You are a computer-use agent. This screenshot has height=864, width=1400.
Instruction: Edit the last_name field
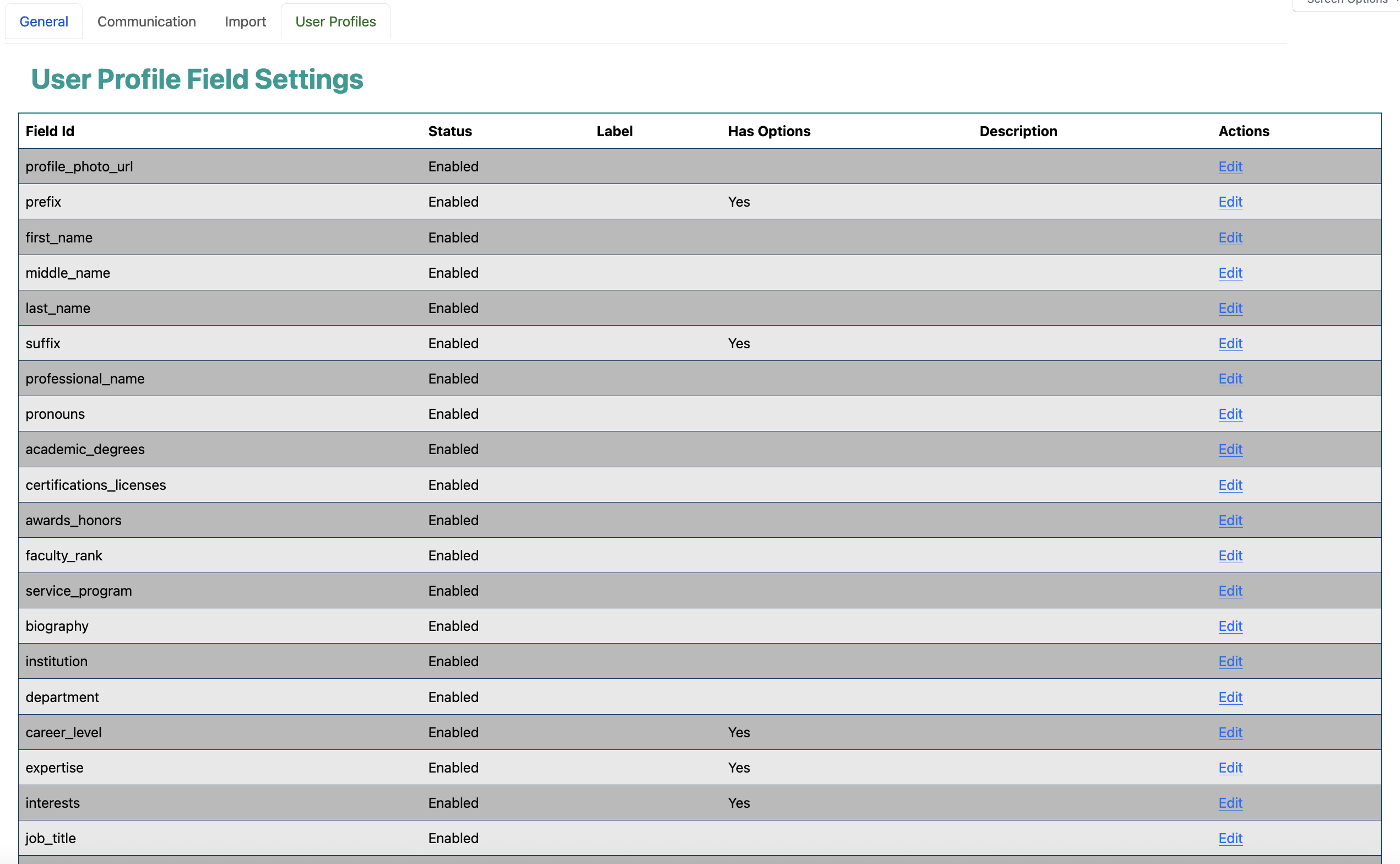pos(1230,308)
